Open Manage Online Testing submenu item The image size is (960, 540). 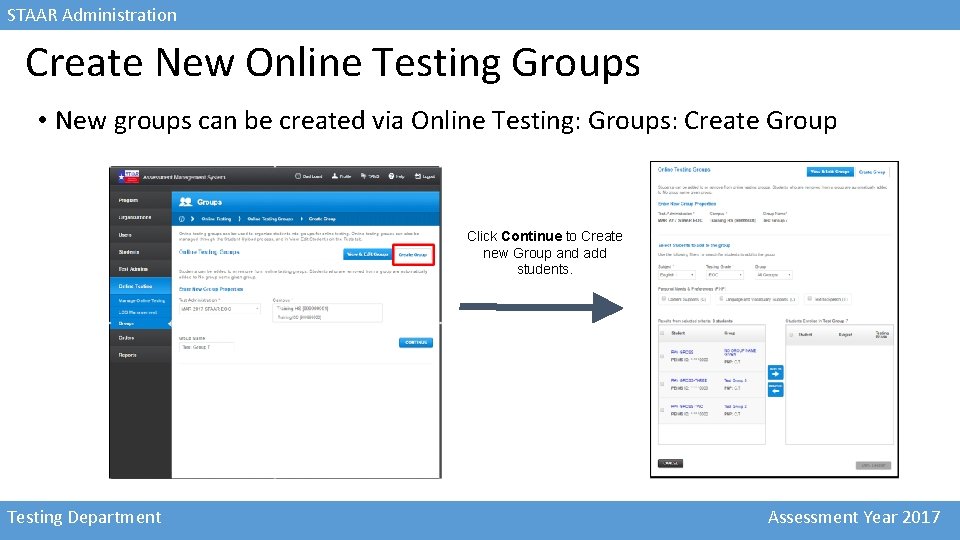tap(141, 301)
